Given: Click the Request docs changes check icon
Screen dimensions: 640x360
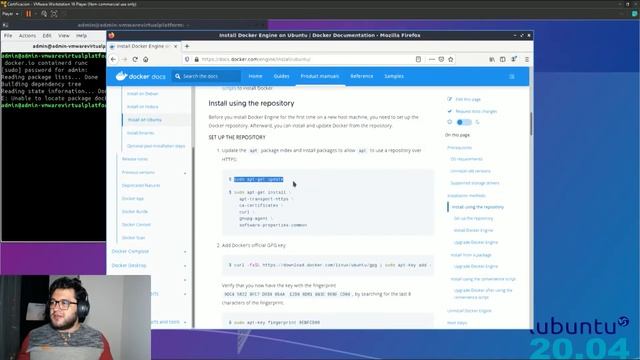Looking at the screenshot, I should click(x=449, y=111).
